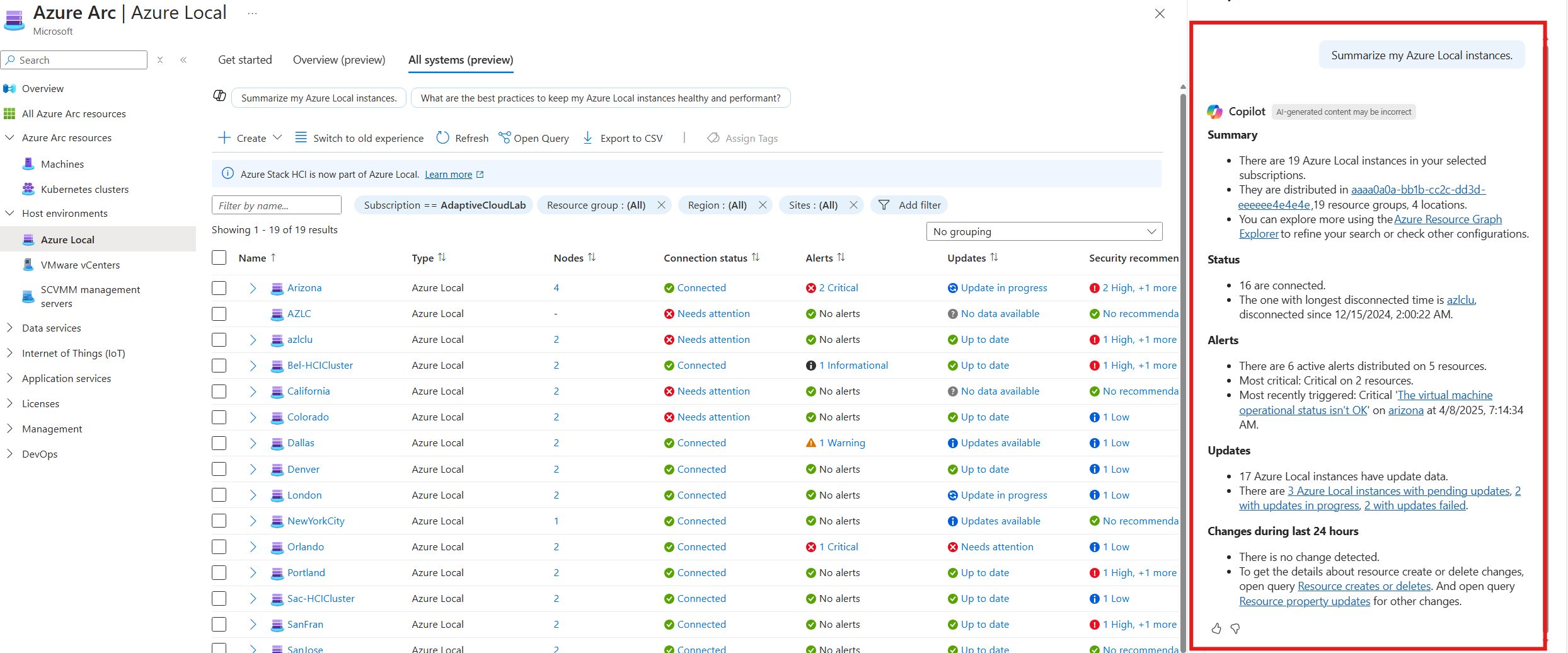This screenshot has width=1568, height=653.
Task: Open the Azure Resource Graph Explorer link
Action: click(x=1447, y=219)
